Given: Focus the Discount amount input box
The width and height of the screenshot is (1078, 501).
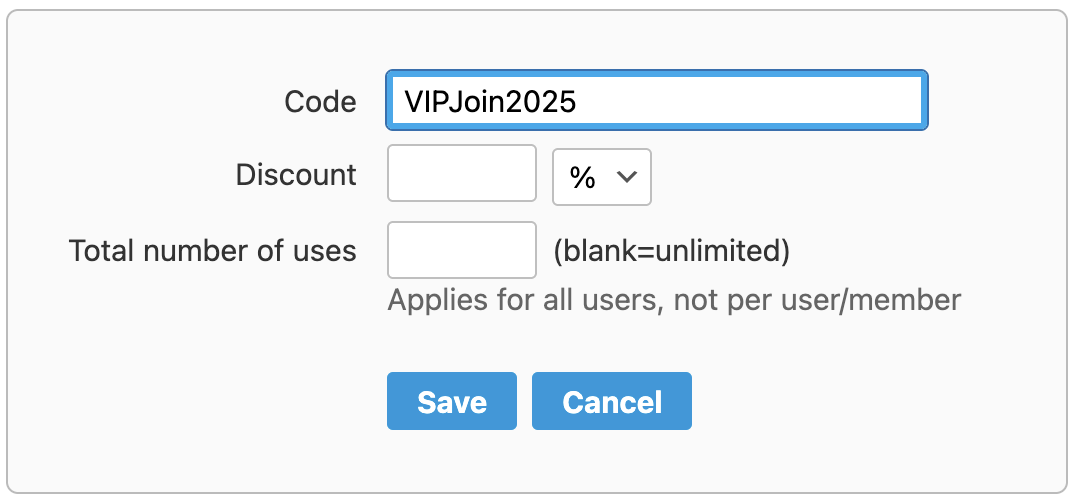Looking at the screenshot, I should pos(462,174).
